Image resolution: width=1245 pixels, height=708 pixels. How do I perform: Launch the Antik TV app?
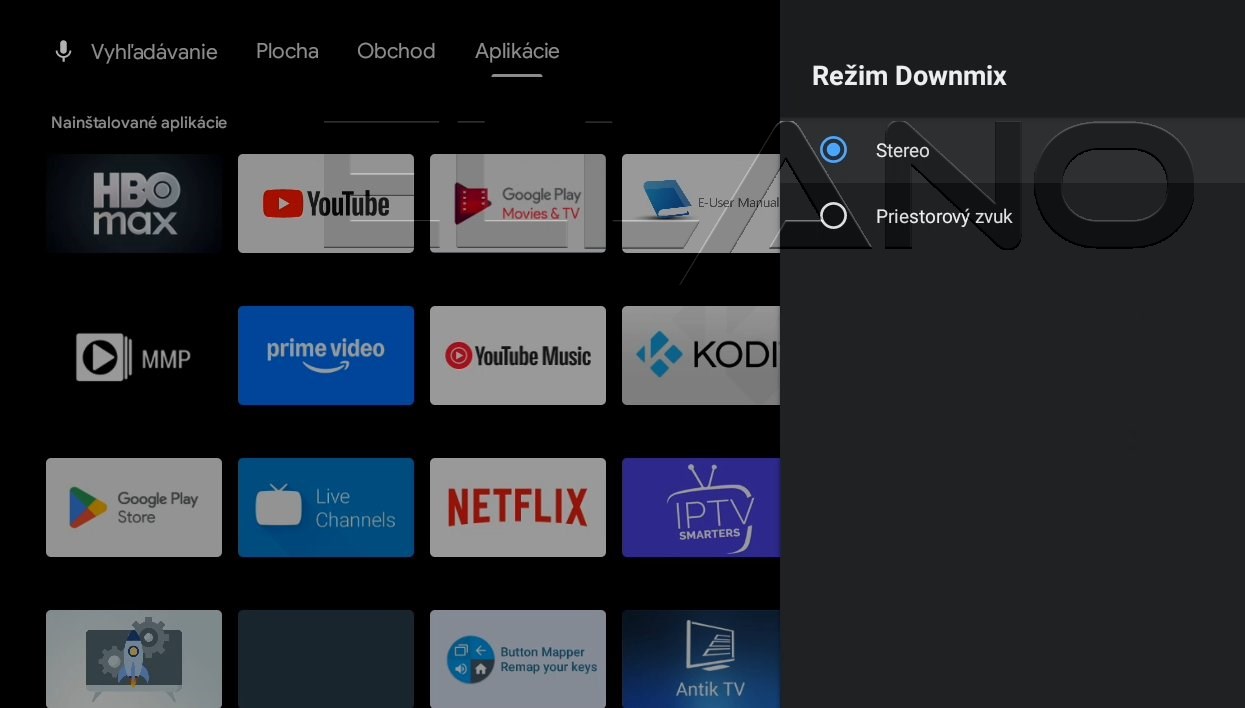[x=700, y=659]
